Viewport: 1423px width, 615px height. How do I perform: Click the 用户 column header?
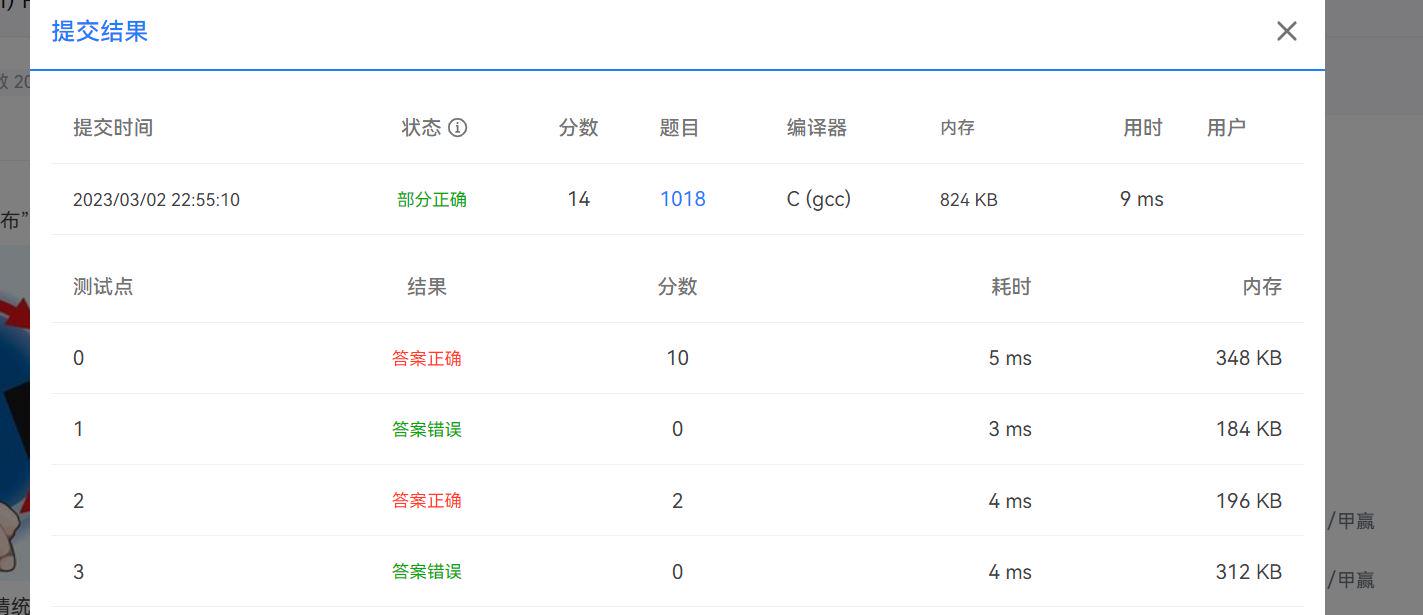1227,127
